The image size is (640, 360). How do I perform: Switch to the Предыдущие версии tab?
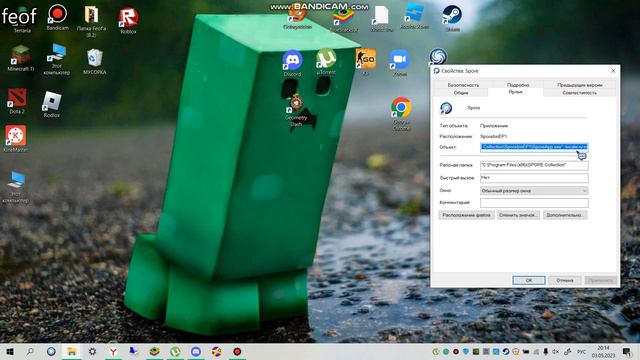pos(580,85)
